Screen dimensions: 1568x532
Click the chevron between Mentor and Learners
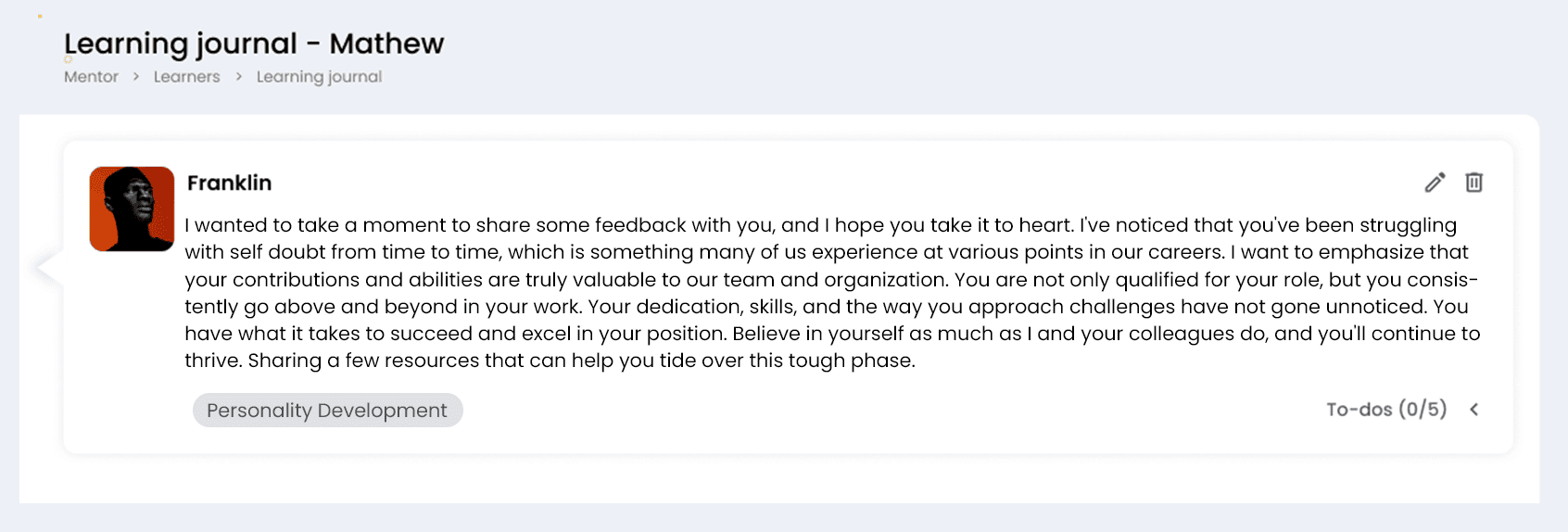(135, 77)
